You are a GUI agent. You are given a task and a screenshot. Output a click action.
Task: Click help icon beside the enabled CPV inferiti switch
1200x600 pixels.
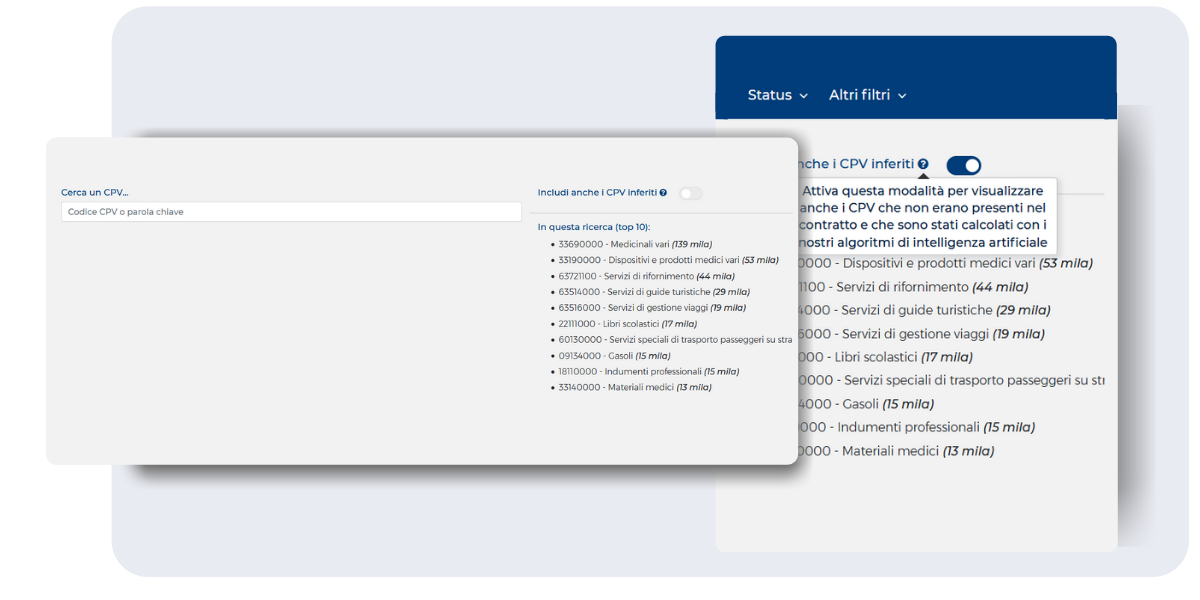tap(923, 165)
